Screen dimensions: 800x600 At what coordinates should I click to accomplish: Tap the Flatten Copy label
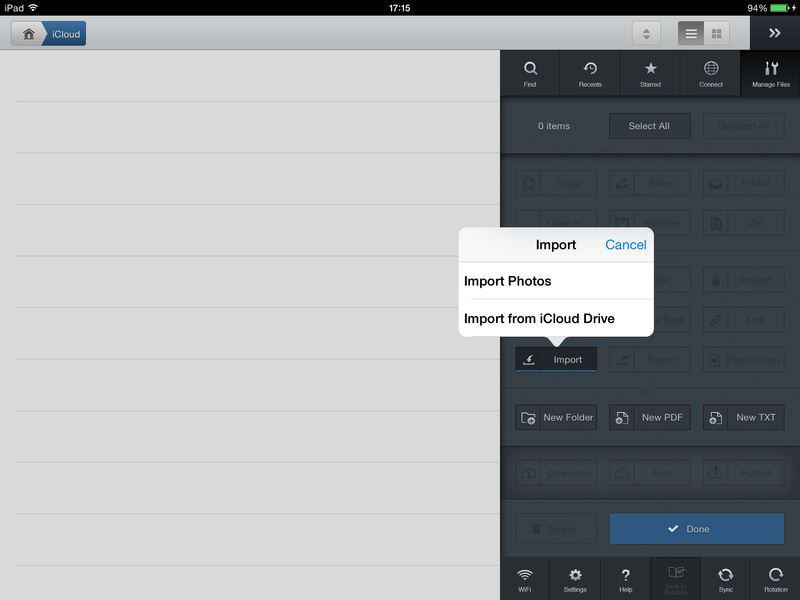tap(755, 360)
